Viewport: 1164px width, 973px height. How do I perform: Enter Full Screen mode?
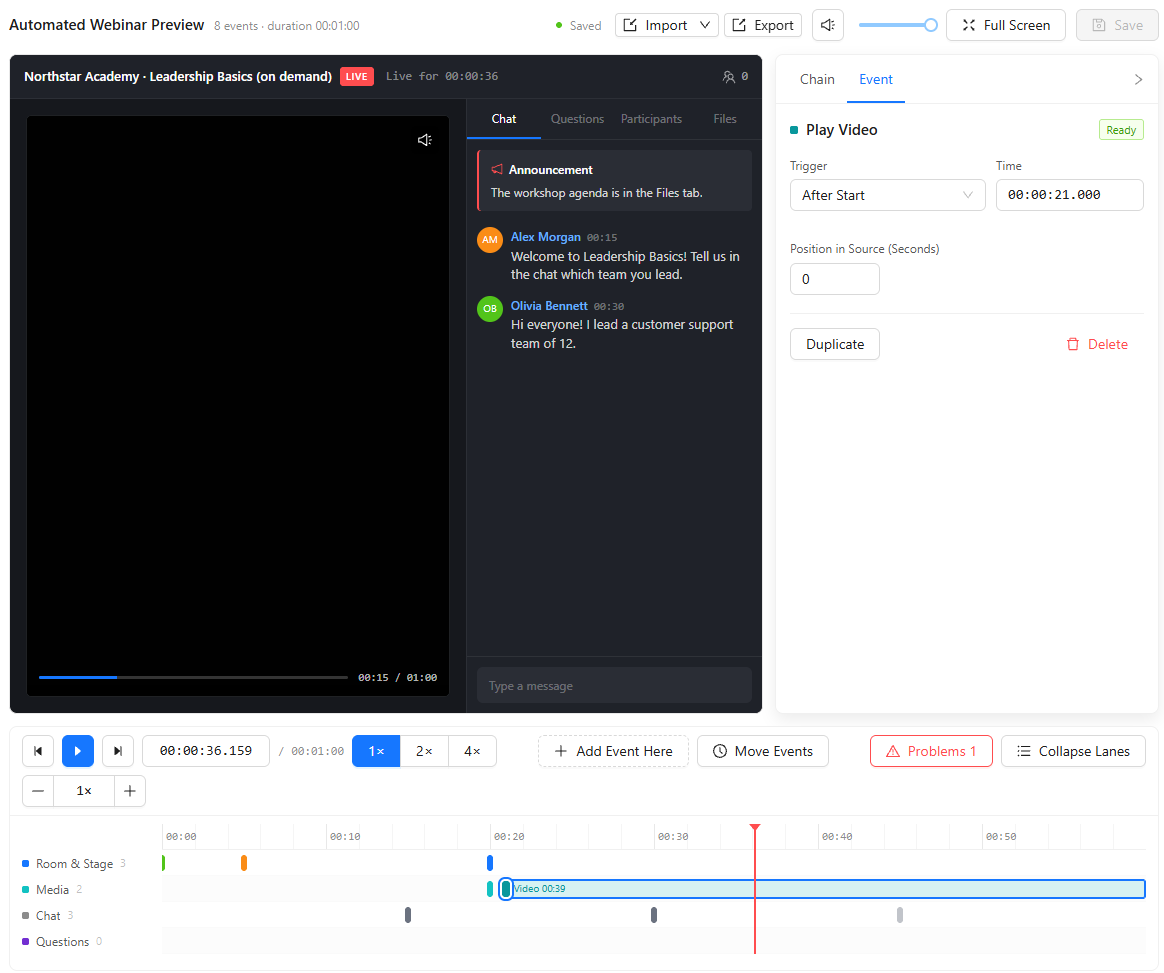click(1006, 25)
